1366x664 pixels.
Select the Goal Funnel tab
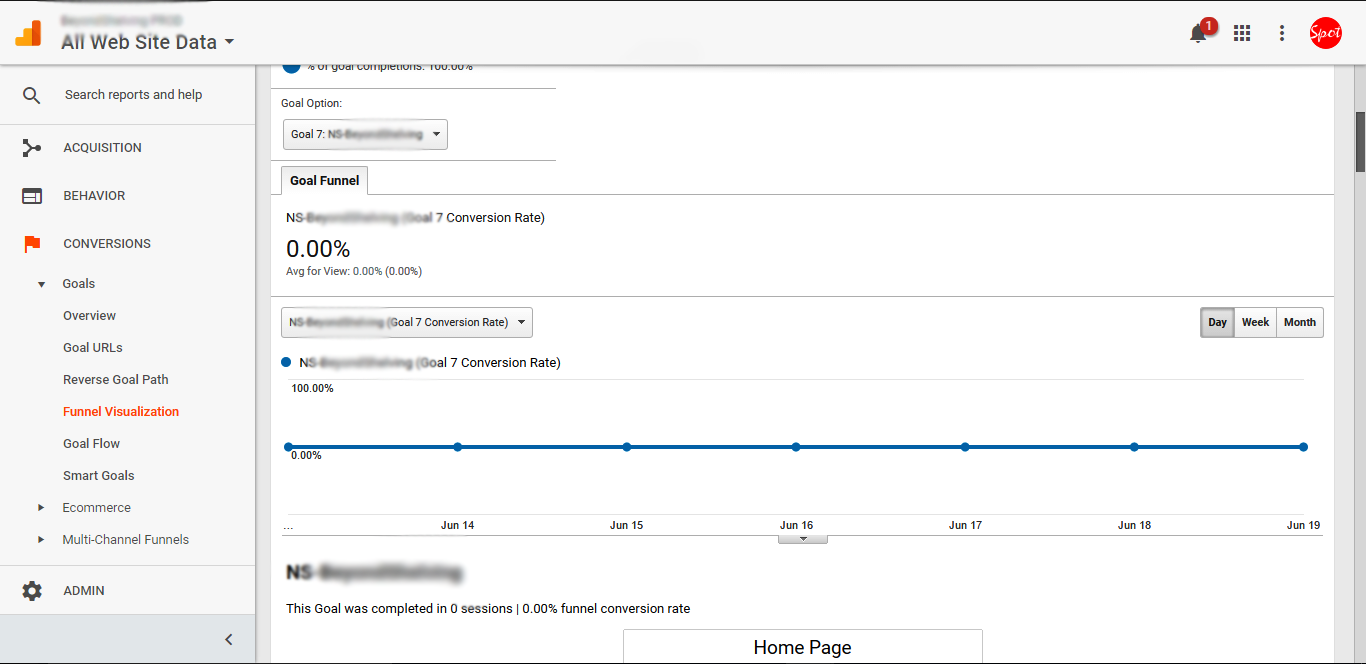coord(325,181)
